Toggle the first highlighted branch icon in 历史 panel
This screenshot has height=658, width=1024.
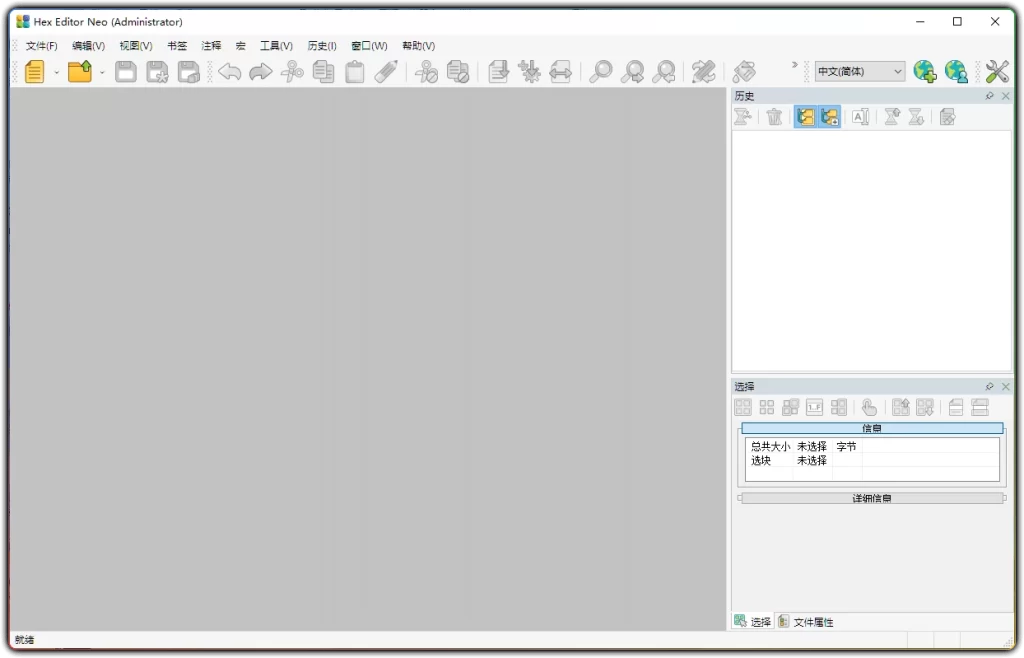805,117
